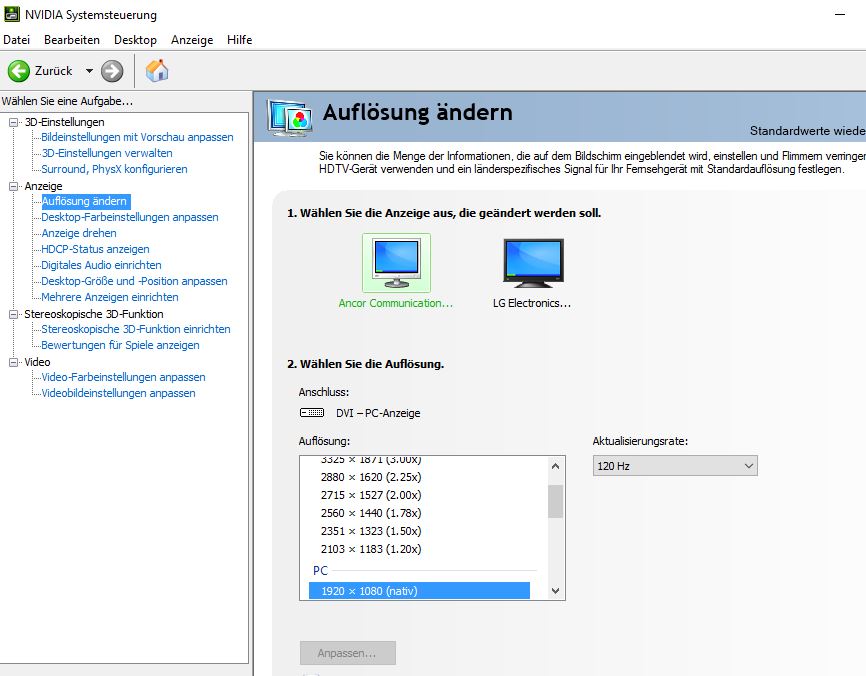This screenshot has width=866, height=676.
Task: Open Stereoskopische 3D-Funktion einrichten
Action: click(136, 329)
